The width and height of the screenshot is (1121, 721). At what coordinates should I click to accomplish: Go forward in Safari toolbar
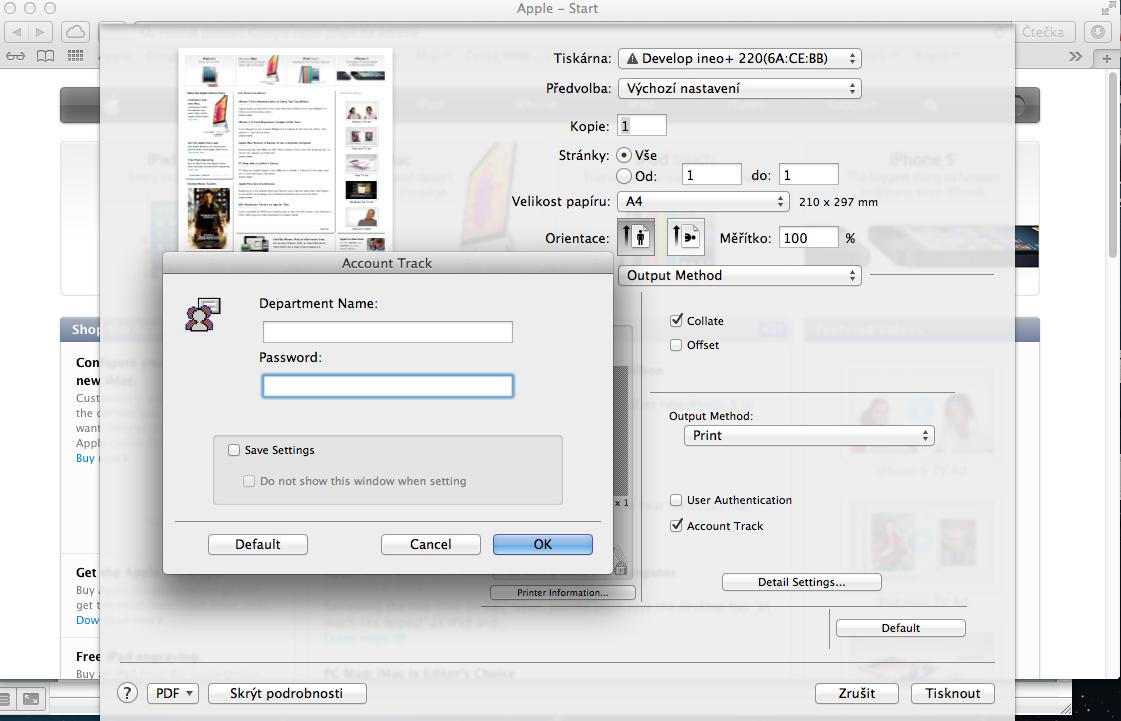click(x=41, y=31)
